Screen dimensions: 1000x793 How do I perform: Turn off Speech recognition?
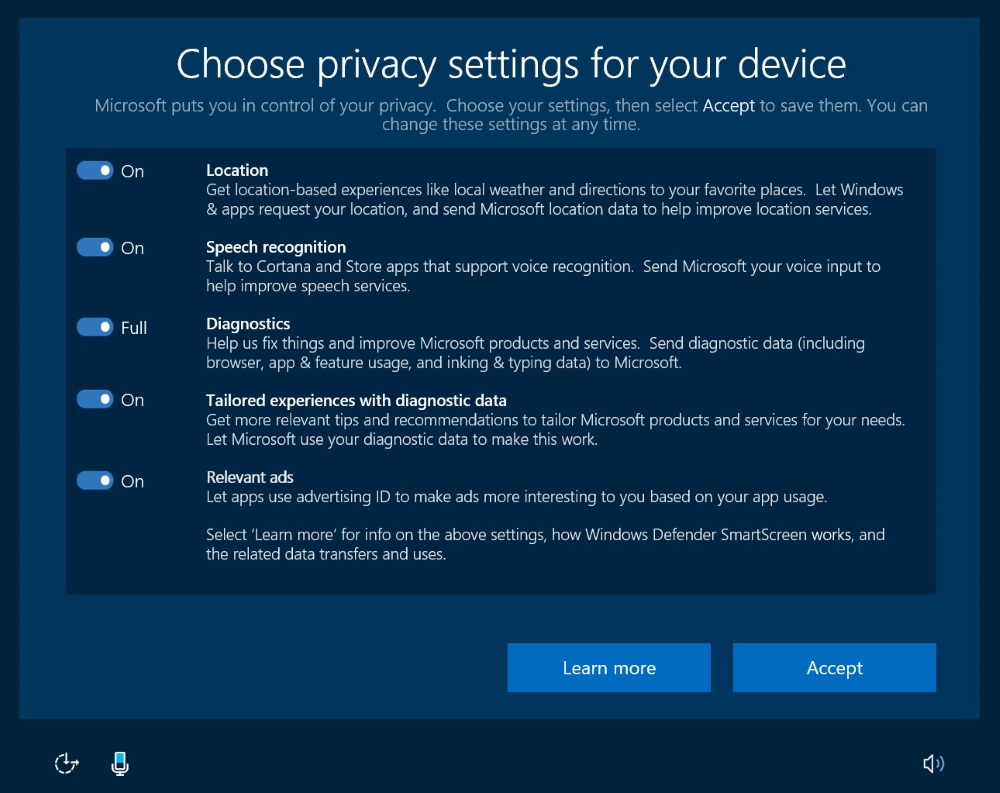[95, 247]
